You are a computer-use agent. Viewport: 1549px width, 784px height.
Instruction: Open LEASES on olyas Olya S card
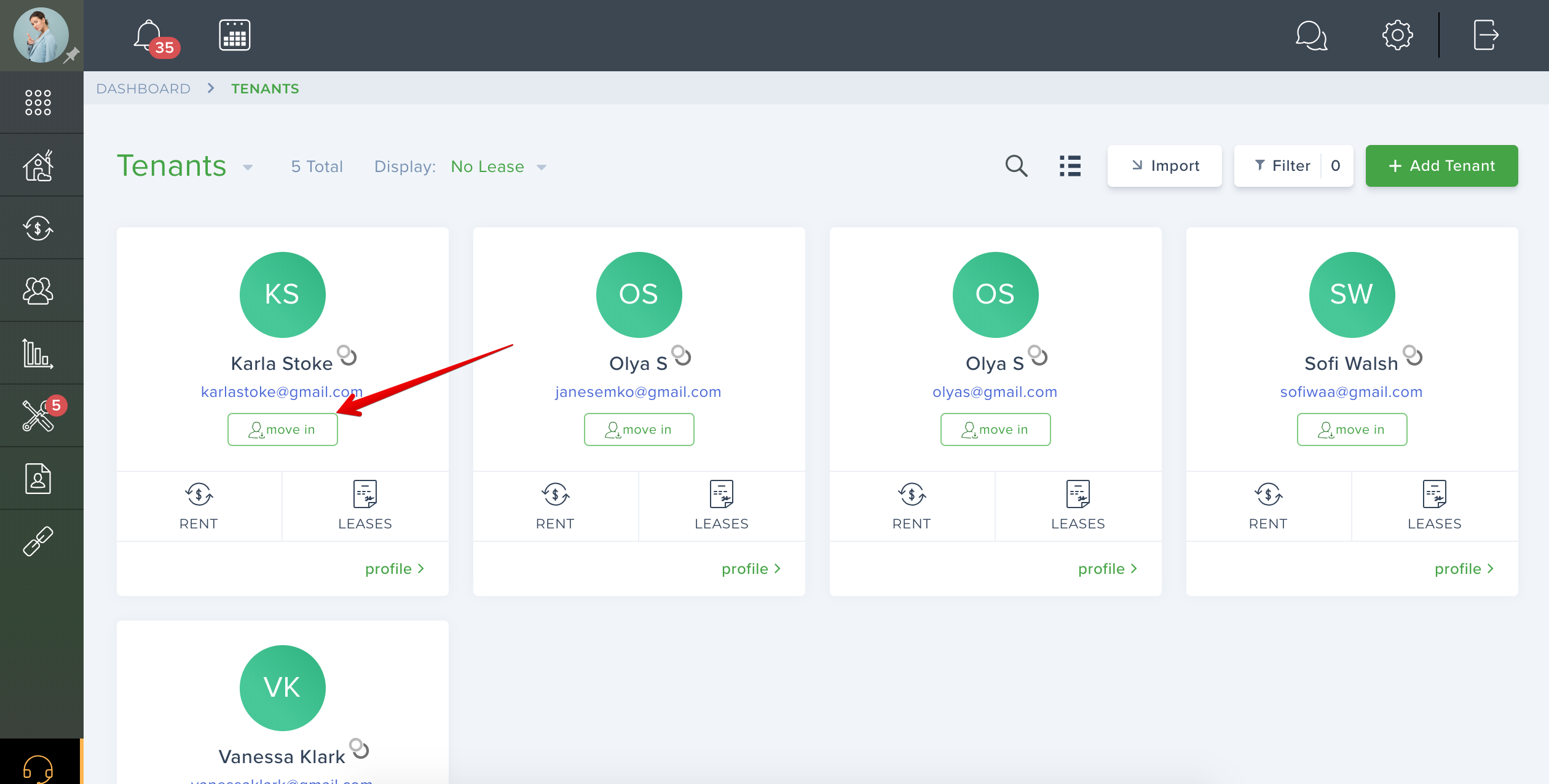tap(1078, 506)
